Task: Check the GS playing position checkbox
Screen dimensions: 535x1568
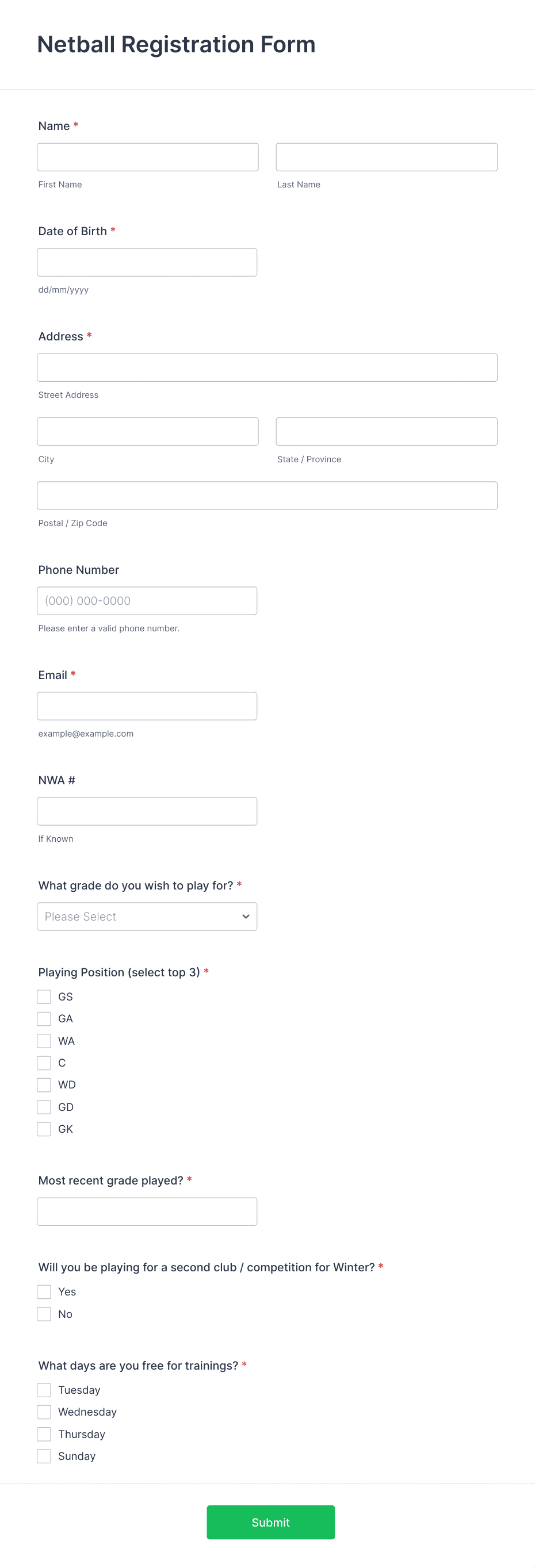Action: coord(43,996)
